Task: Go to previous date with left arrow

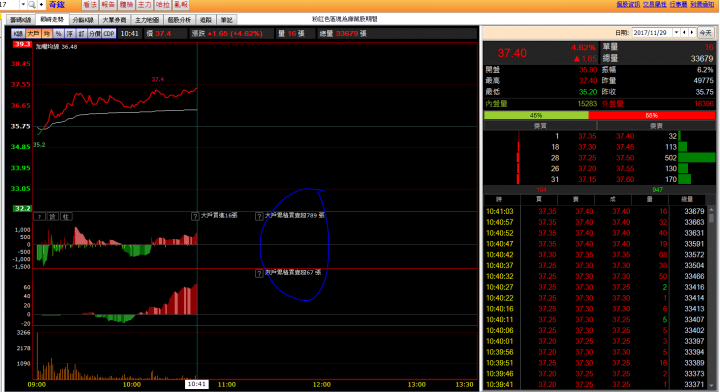Action: coord(684,33)
